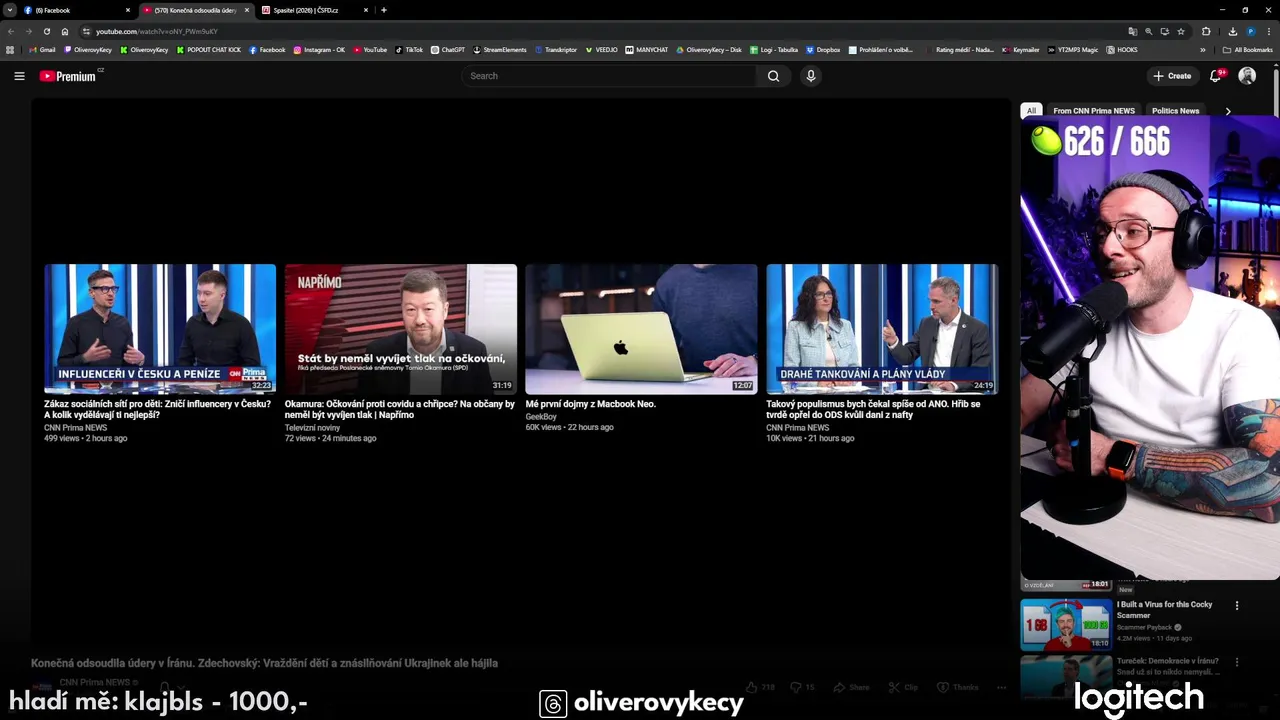Start voice search with microphone icon
Screen dimensions: 1280x720
811,76
